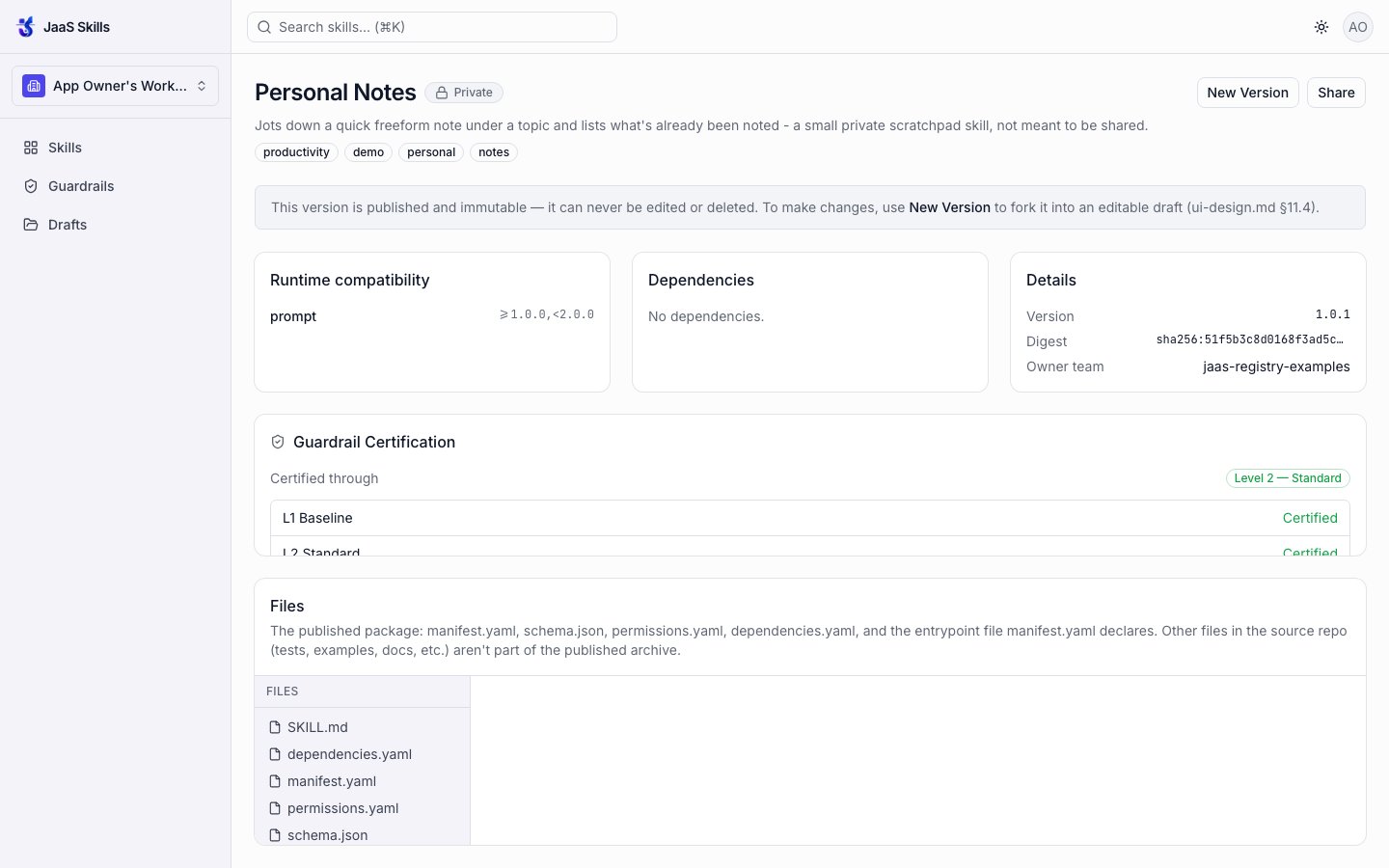The width and height of the screenshot is (1389, 868).
Task: Open the AO user avatar menu
Action: 1358,27
